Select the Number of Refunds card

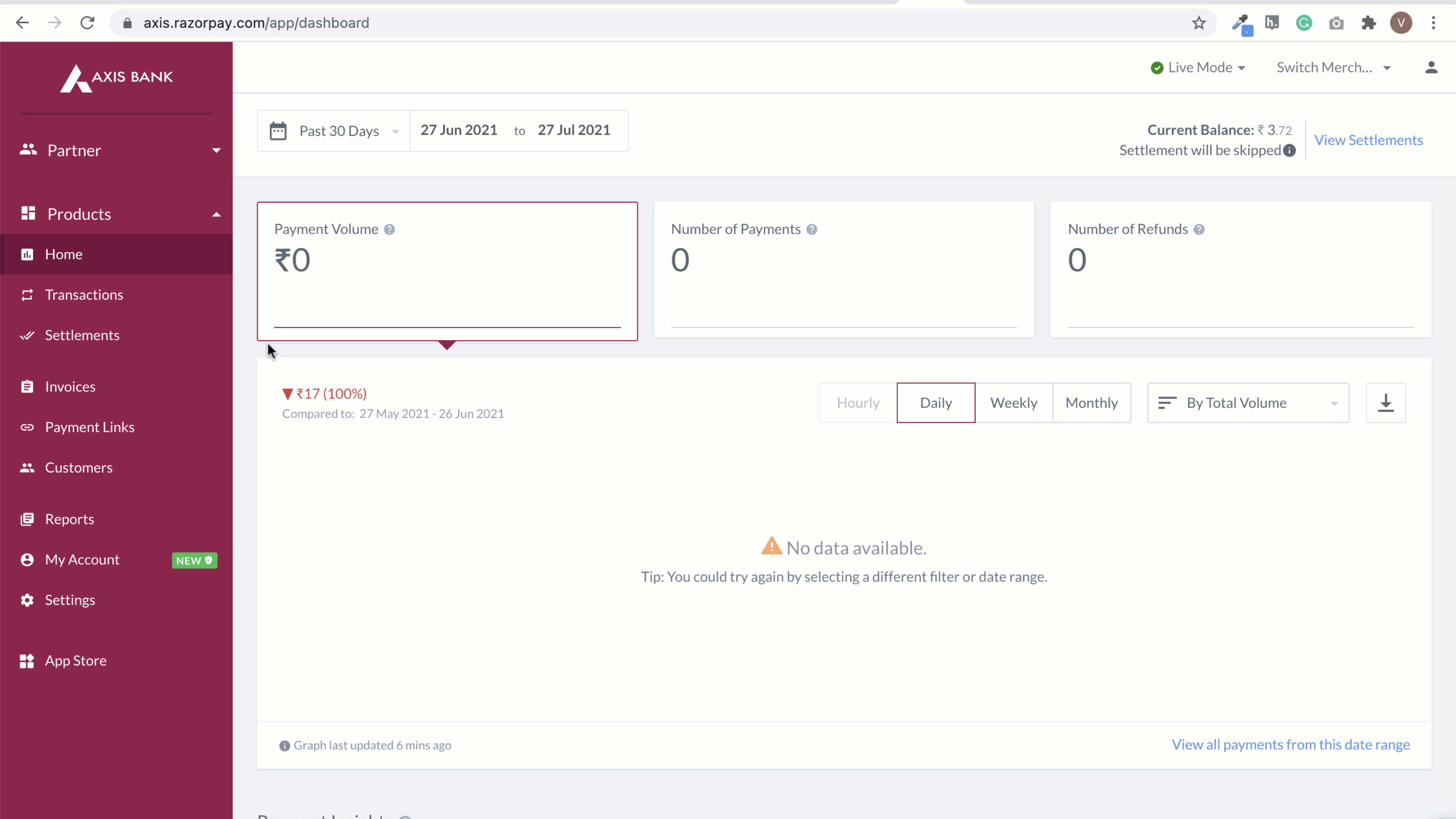pos(1241,270)
